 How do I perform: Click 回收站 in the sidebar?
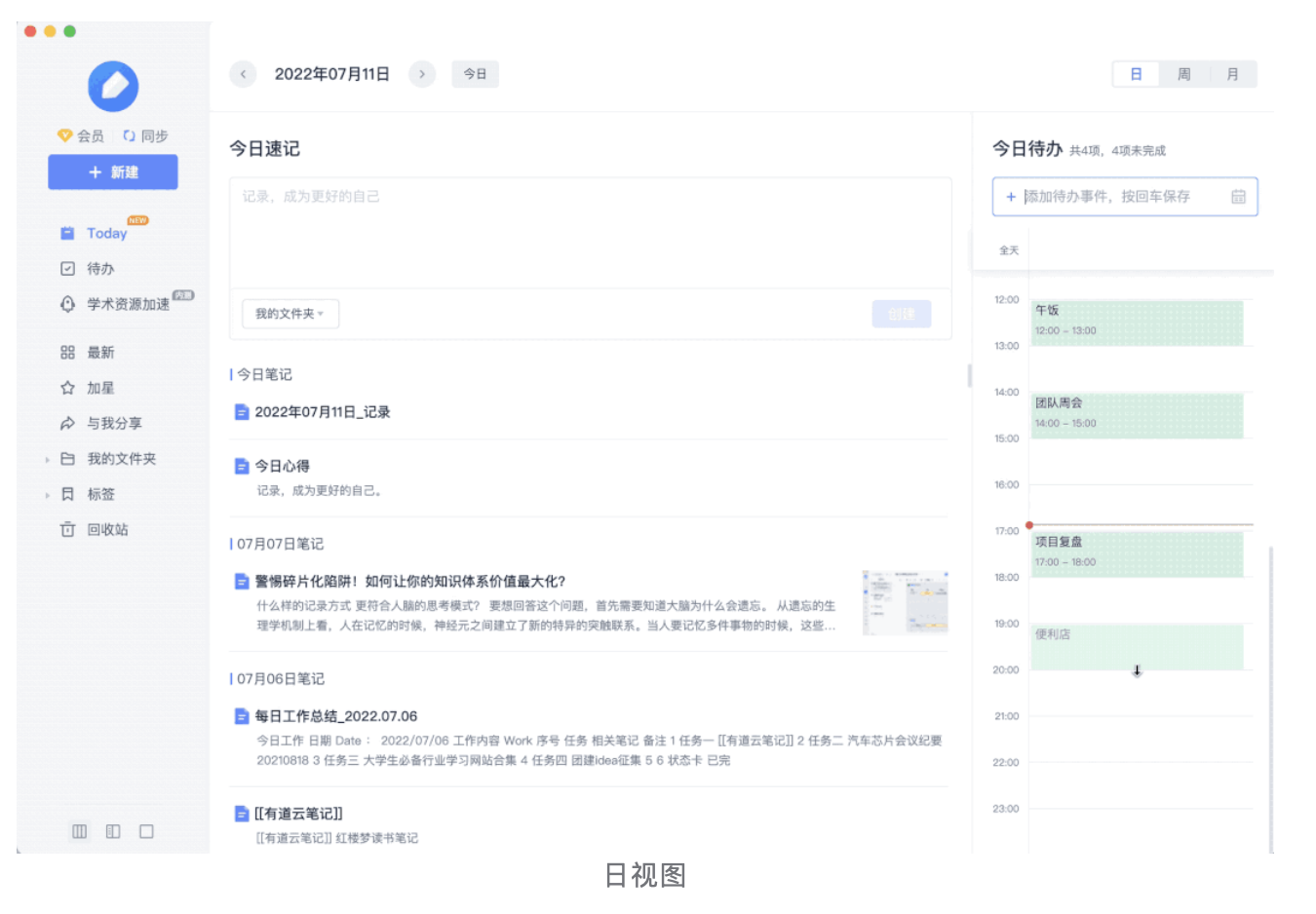coord(107,529)
